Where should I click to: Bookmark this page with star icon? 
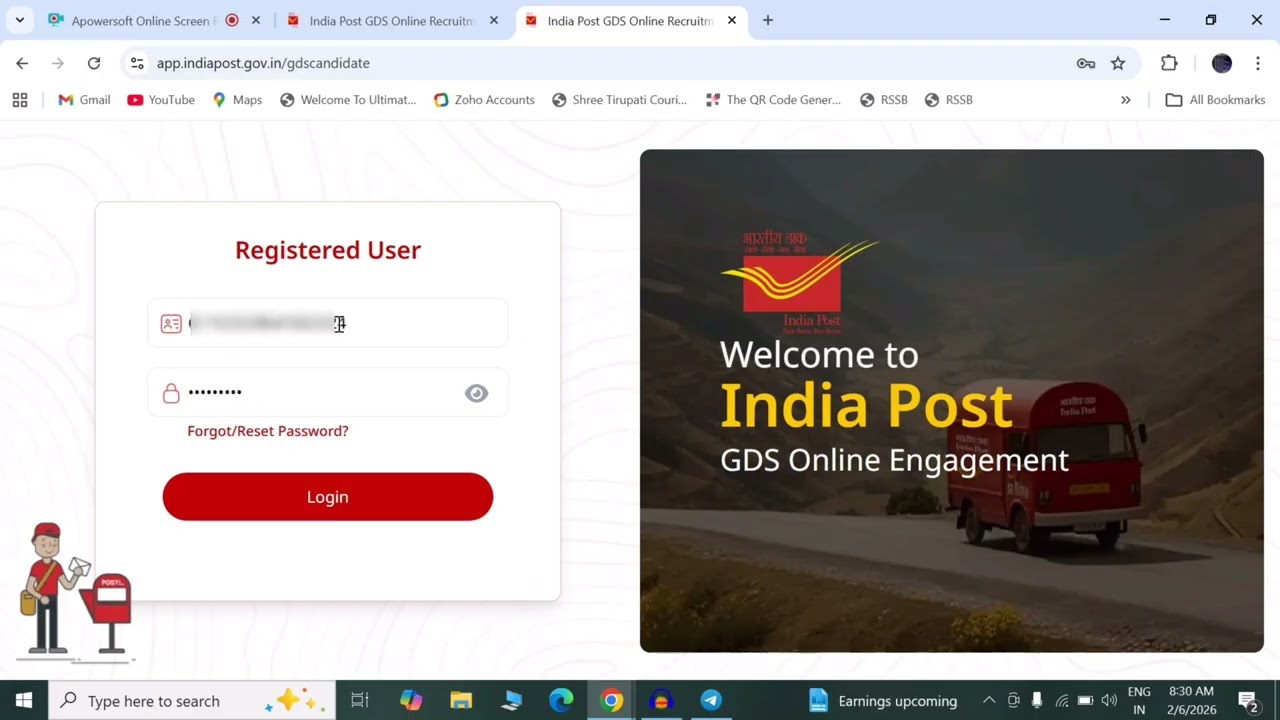click(x=1118, y=63)
